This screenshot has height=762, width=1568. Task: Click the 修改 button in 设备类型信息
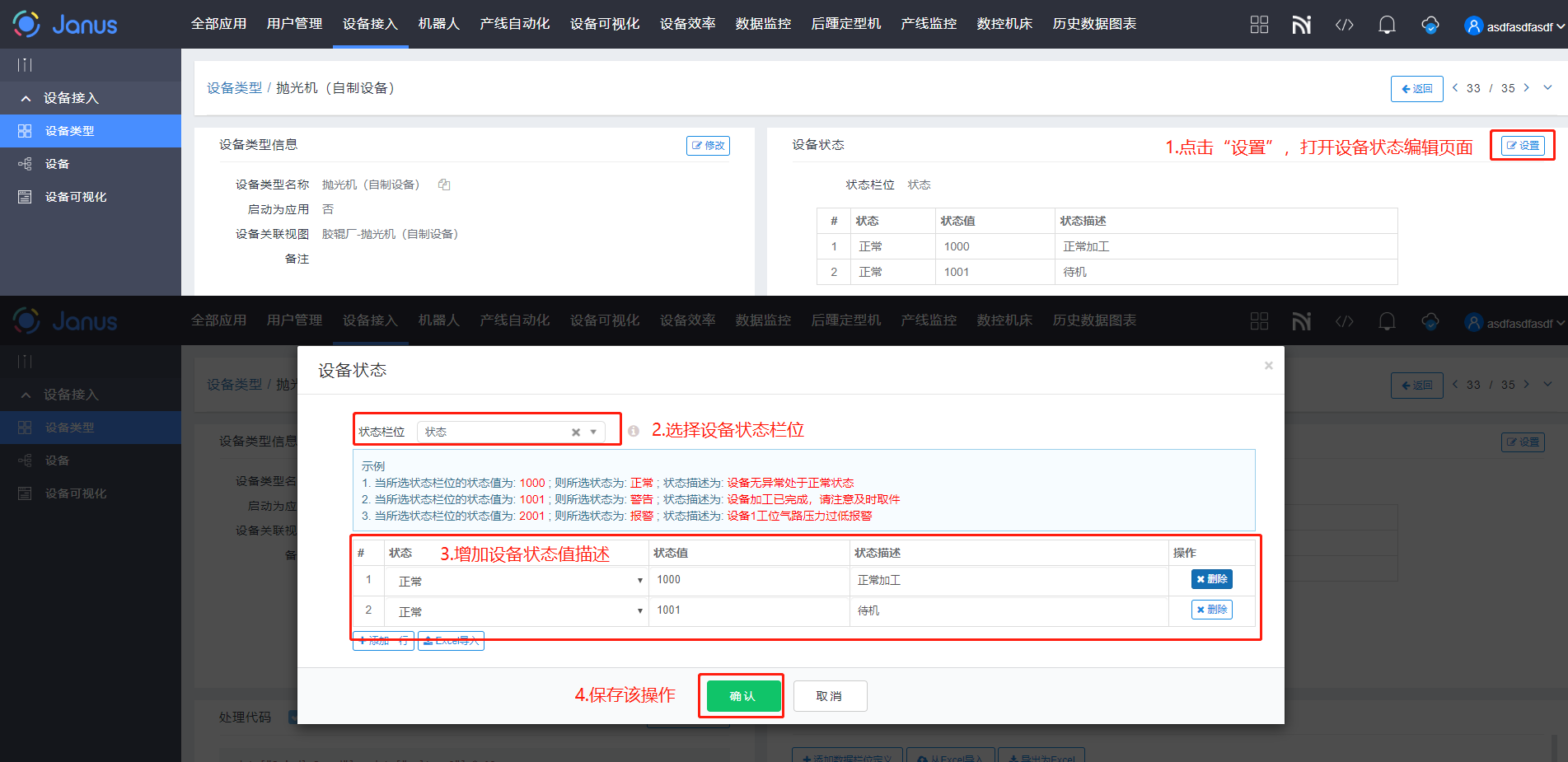(708, 145)
